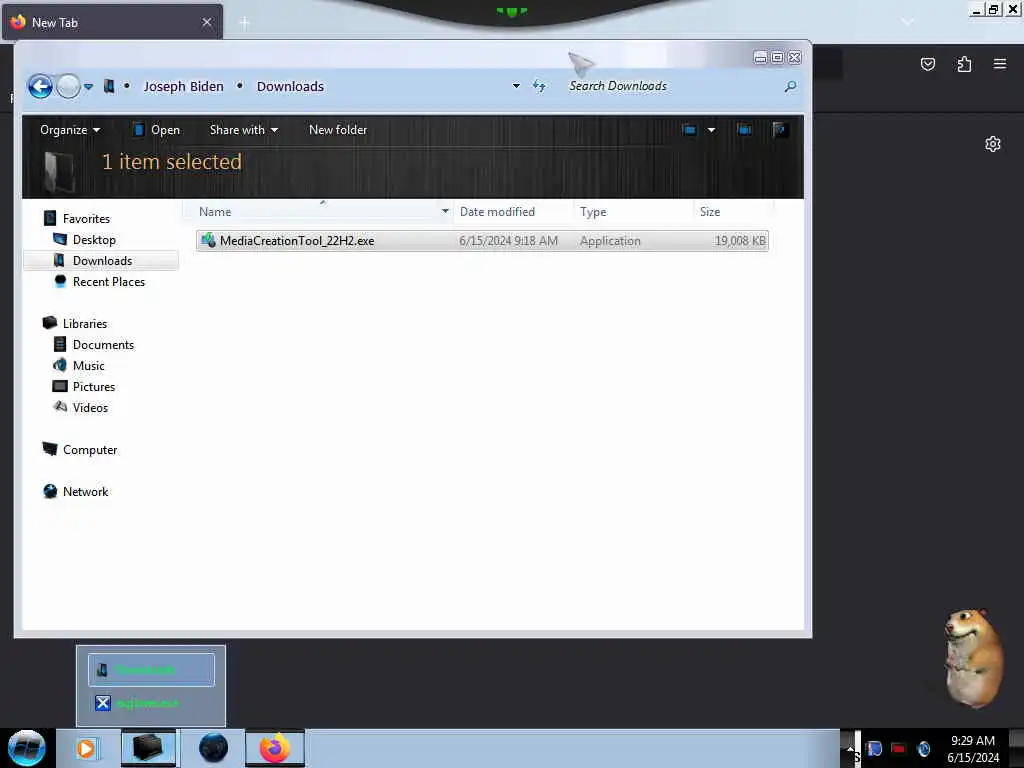This screenshot has height=768, width=1024.
Task: Open Recent Places in navigation pane
Action: 108,281
